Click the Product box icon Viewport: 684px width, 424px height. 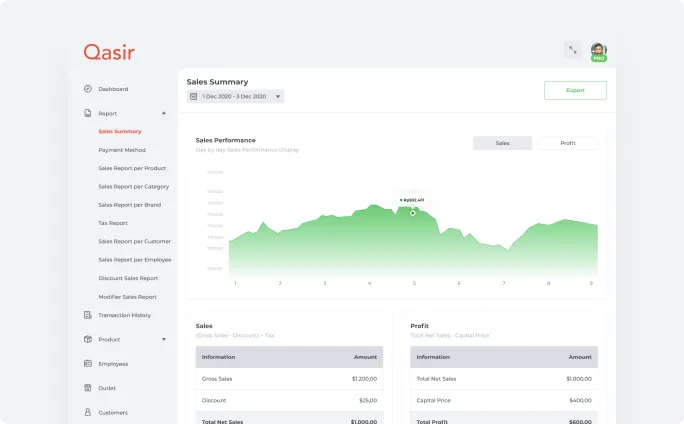click(88, 339)
